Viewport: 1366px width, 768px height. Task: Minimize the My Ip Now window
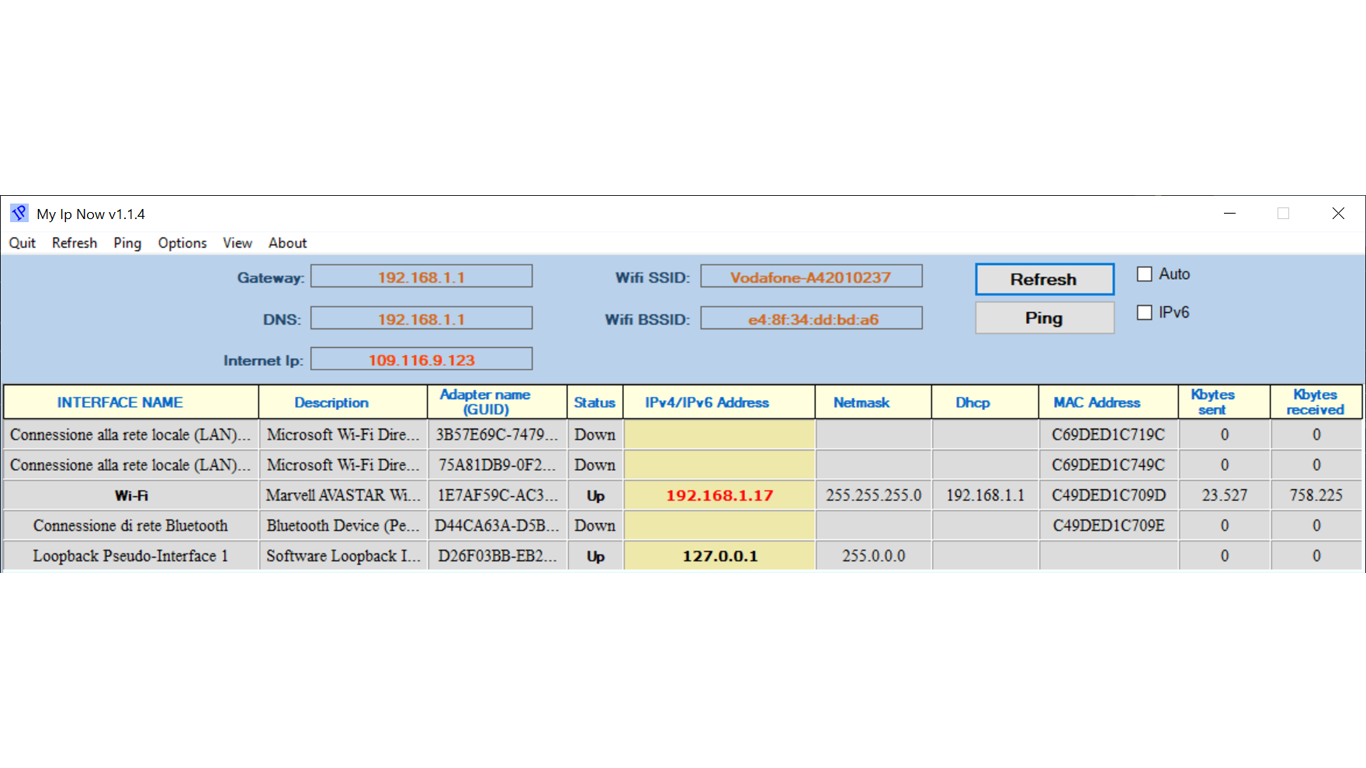click(1230, 213)
